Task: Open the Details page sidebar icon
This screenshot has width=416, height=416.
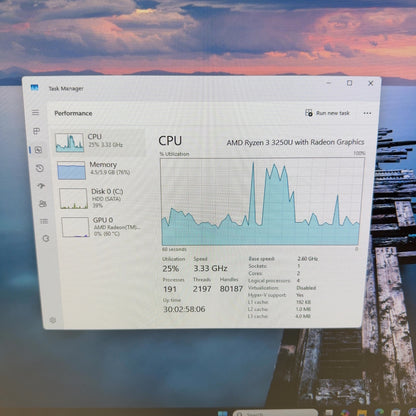Action: (44, 221)
